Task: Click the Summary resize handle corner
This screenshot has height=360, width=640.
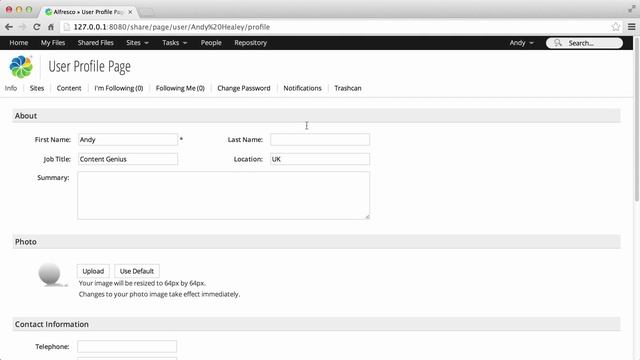Action: click(367, 217)
